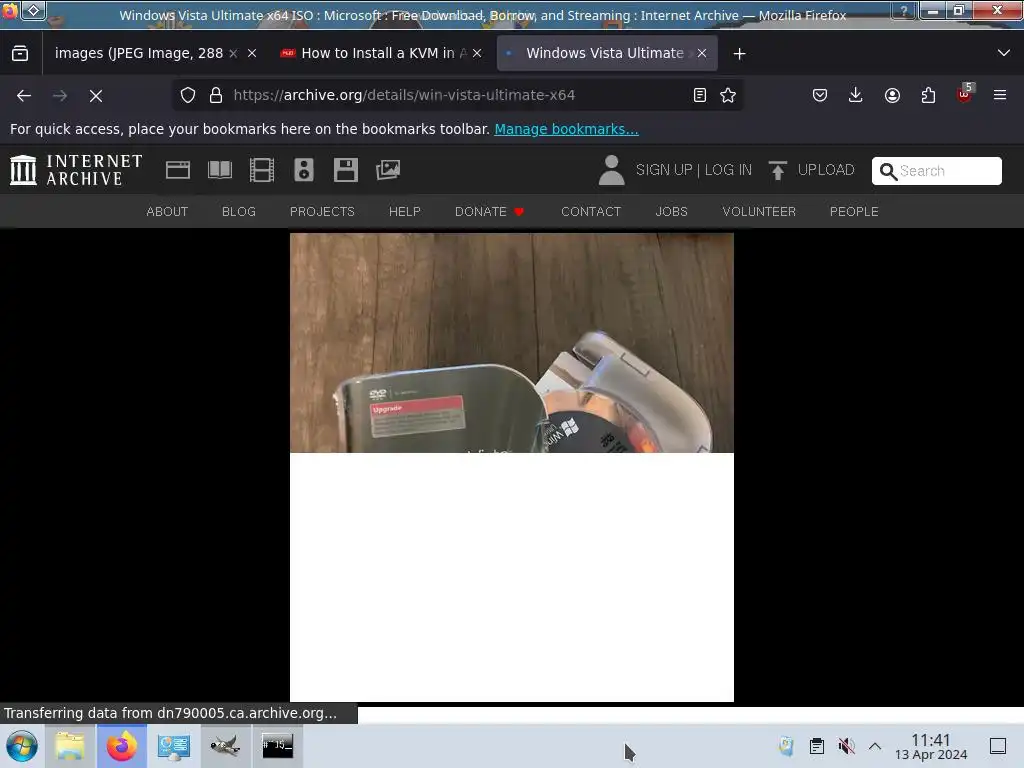This screenshot has height=768, width=1024.
Task: Click the Firefox taskbar icon
Action: pos(122,746)
